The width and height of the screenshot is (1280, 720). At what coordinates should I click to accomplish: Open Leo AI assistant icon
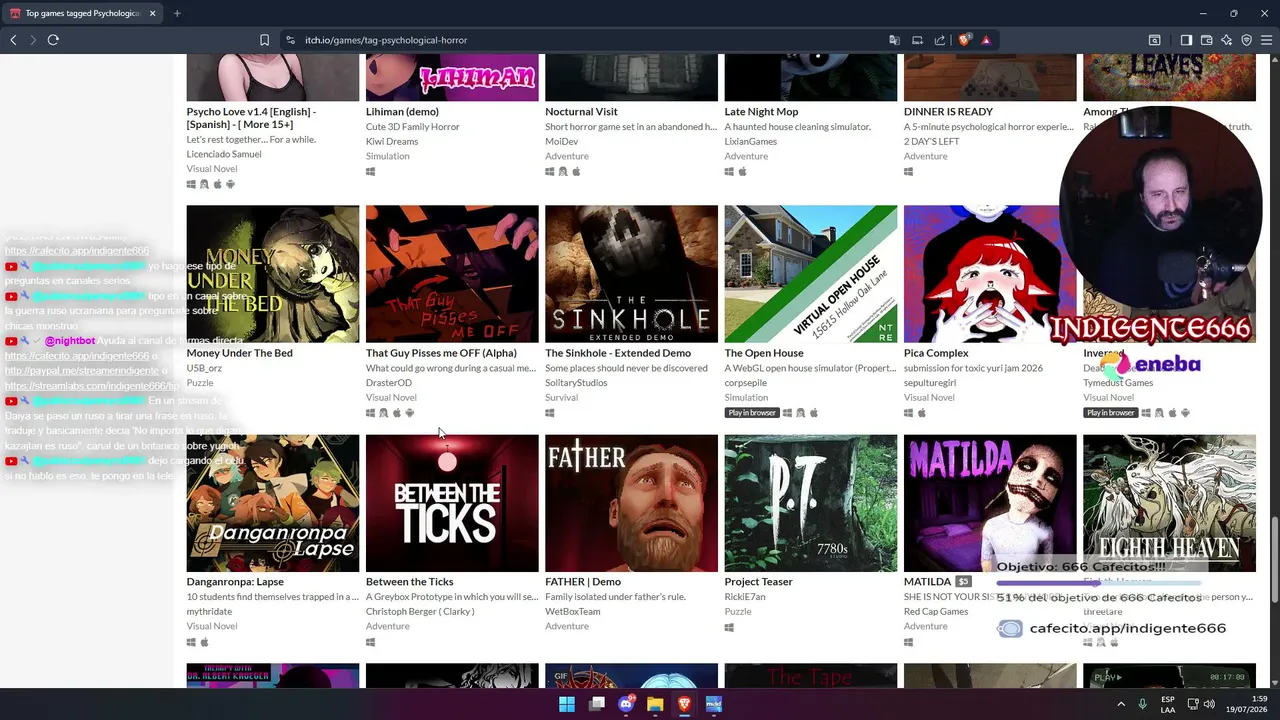[x=1227, y=40]
